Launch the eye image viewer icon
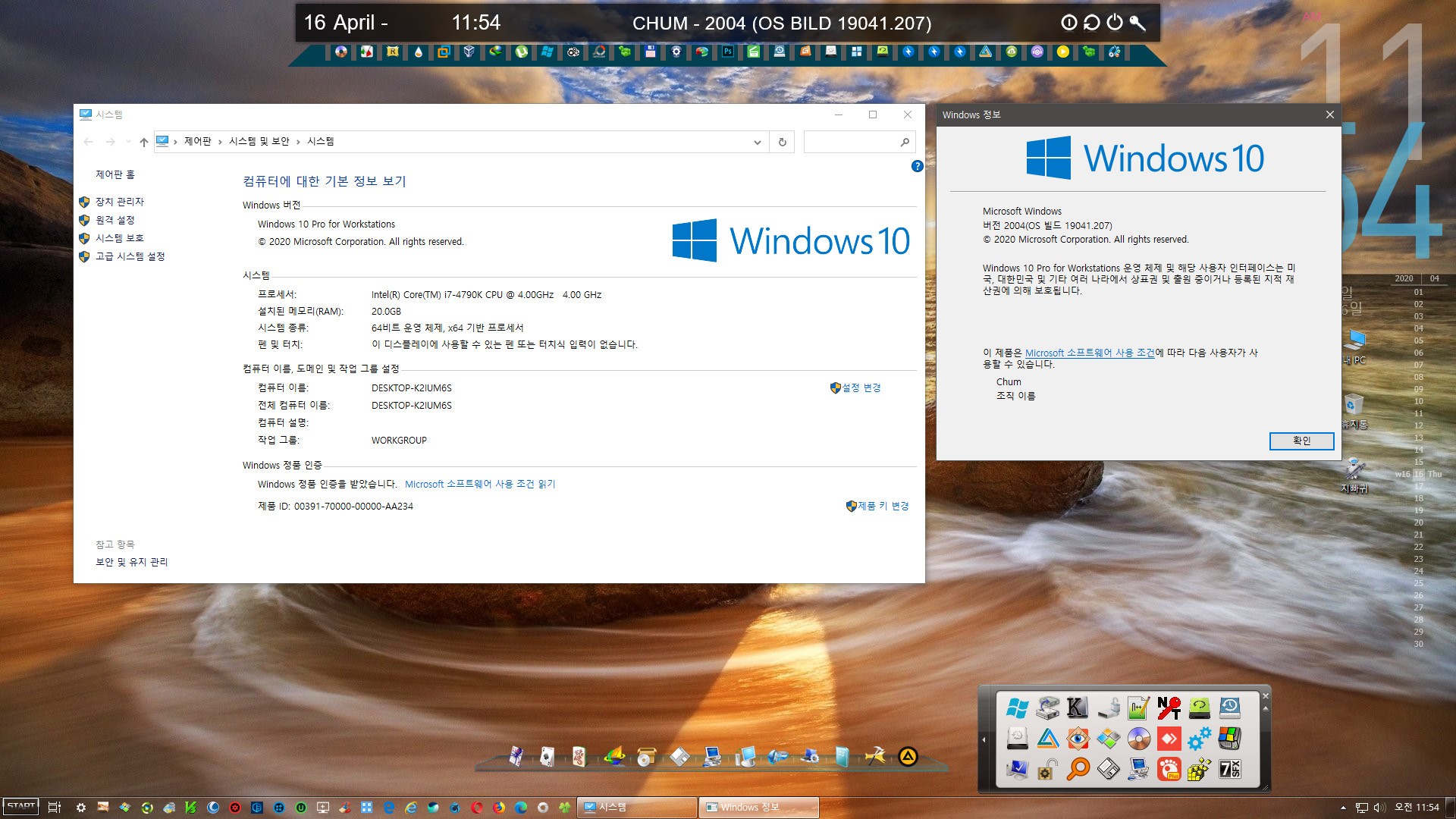1456x819 pixels. [x=1078, y=739]
